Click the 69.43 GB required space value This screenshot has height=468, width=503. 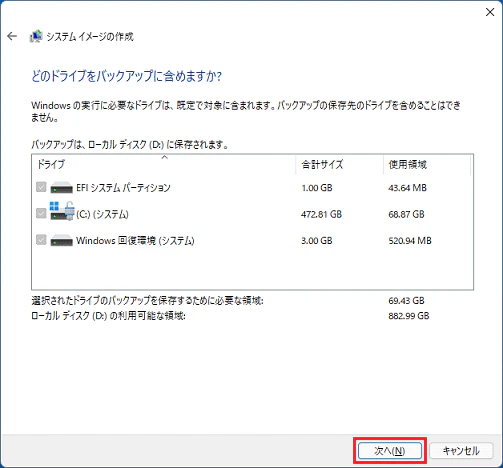pos(406,301)
